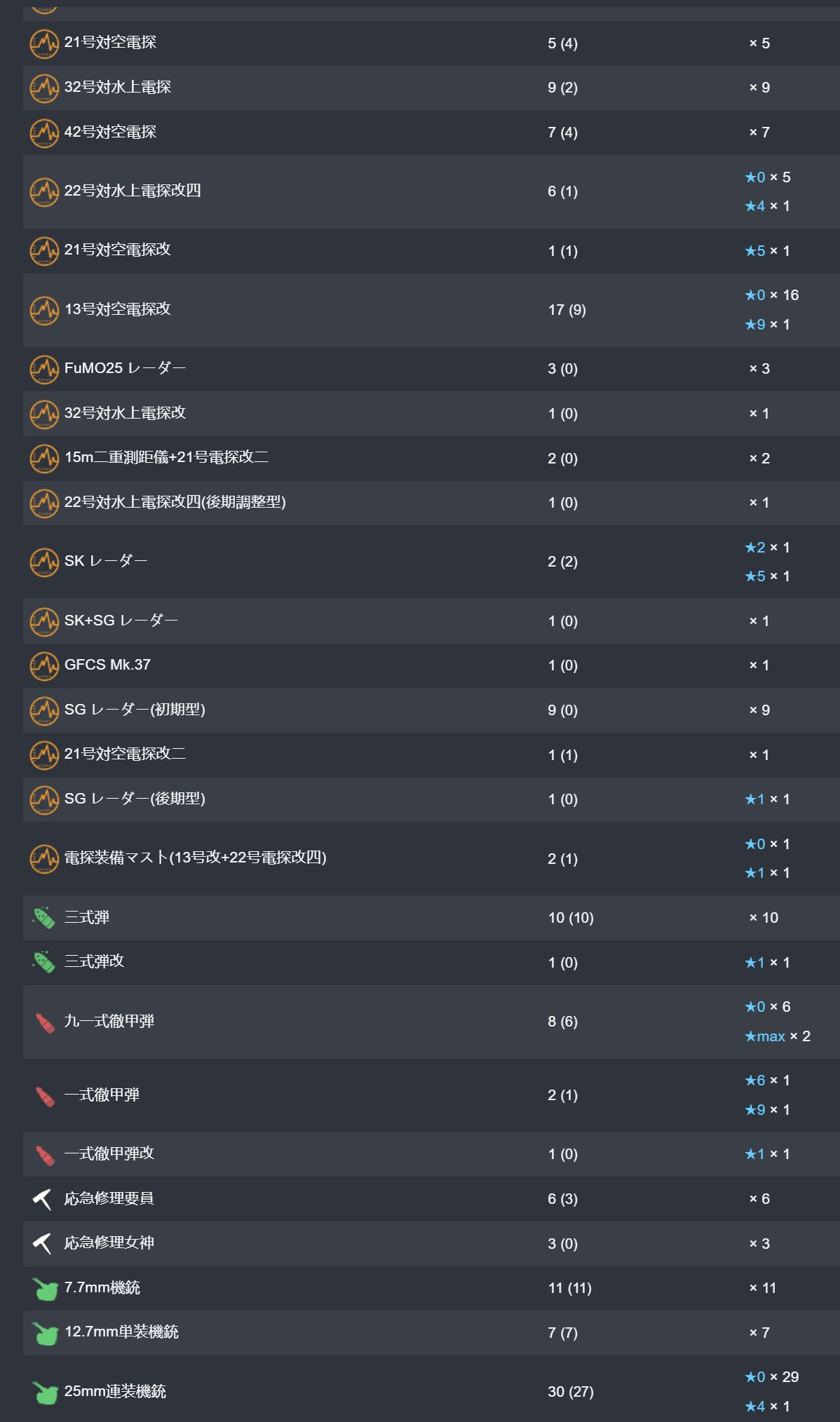
Task: Click the red shell icon for 一式徹甲弾改
Action: coord(44,1154)
